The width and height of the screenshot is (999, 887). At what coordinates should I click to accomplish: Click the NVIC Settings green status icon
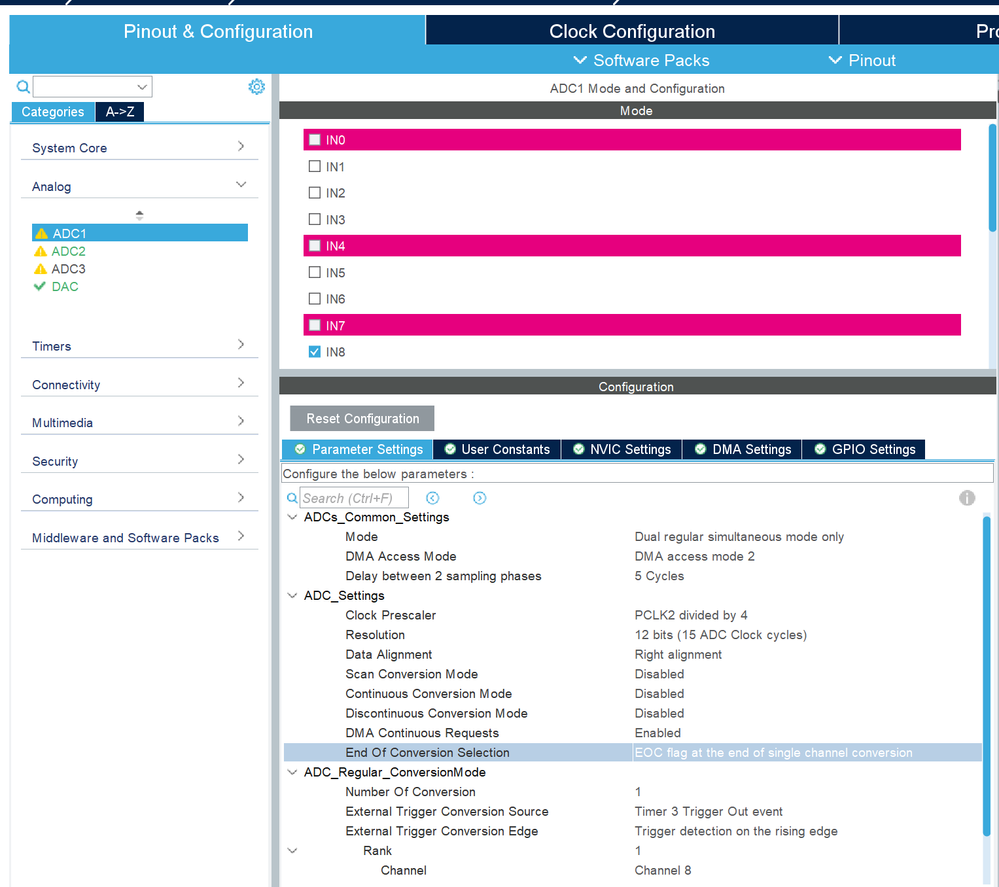pyautogui.click(x=579, y=449)
